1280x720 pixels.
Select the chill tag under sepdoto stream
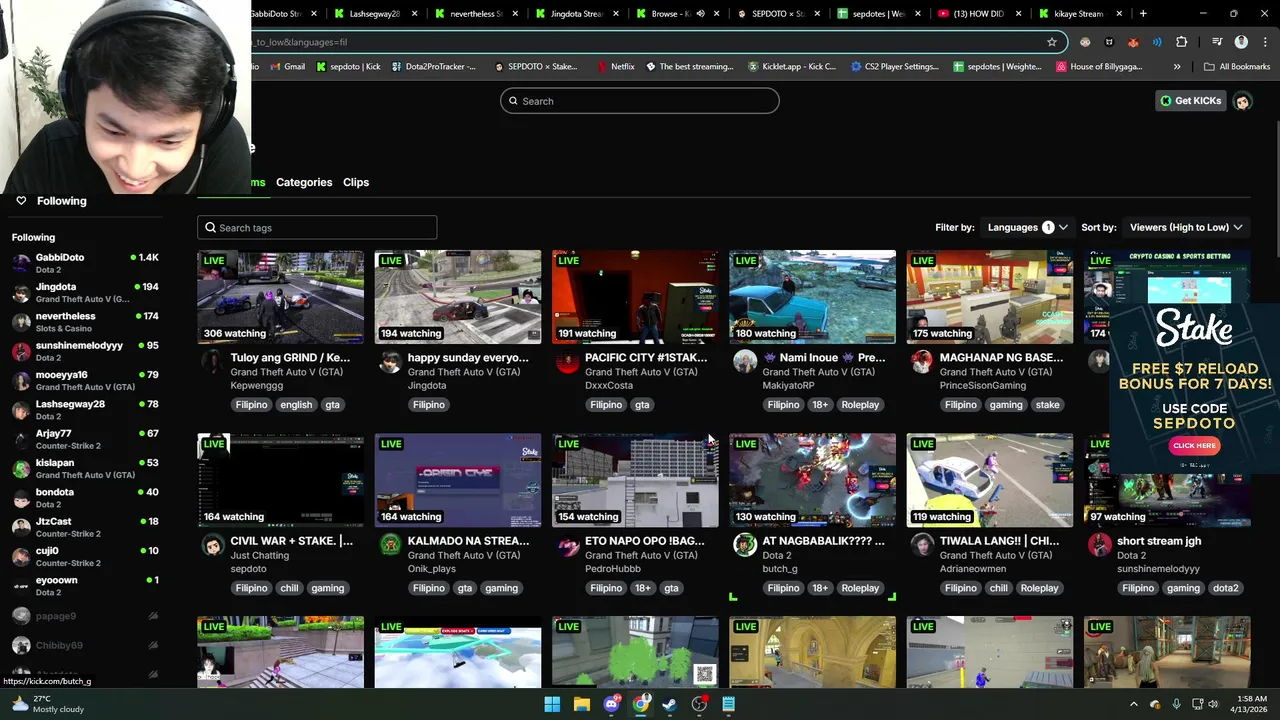289,588
